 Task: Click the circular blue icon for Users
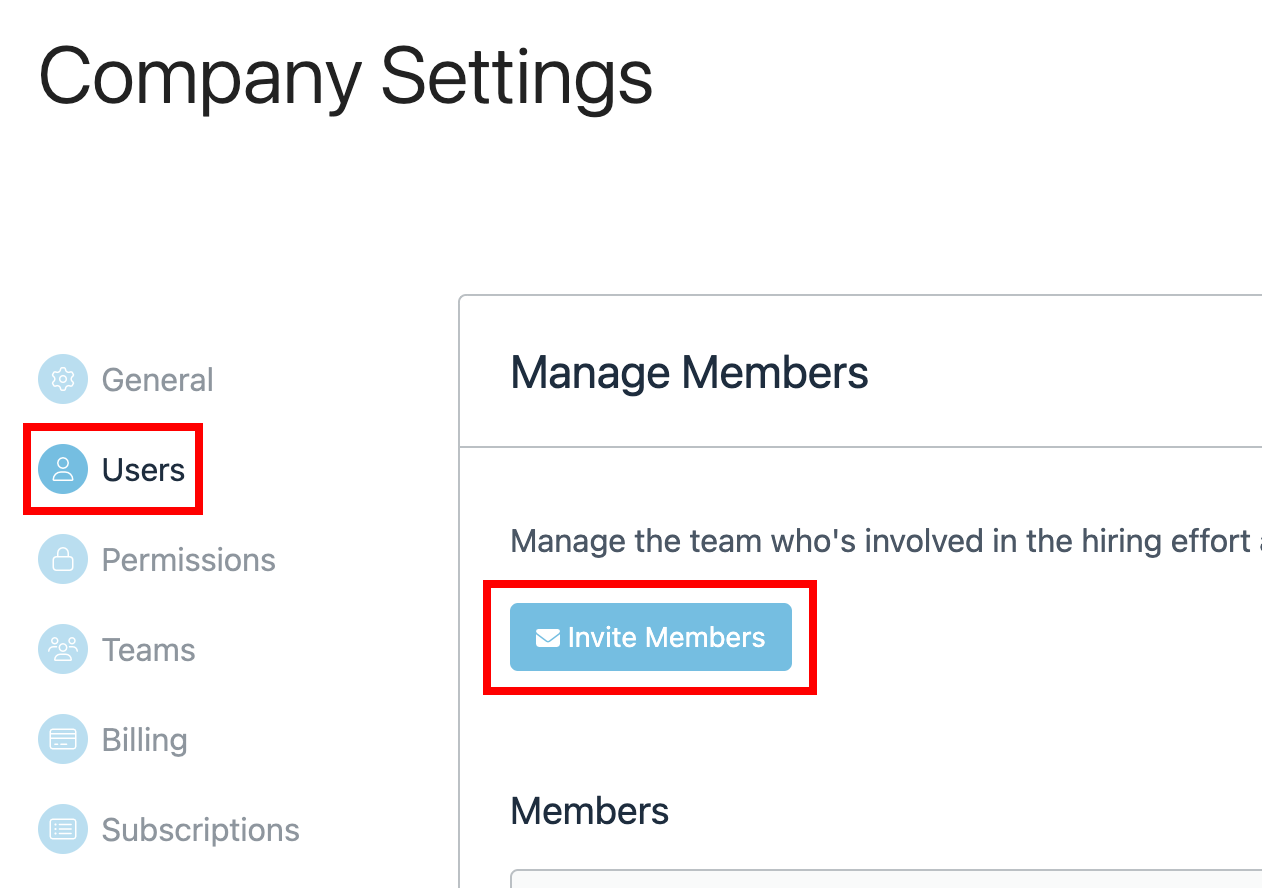point(62,468)
